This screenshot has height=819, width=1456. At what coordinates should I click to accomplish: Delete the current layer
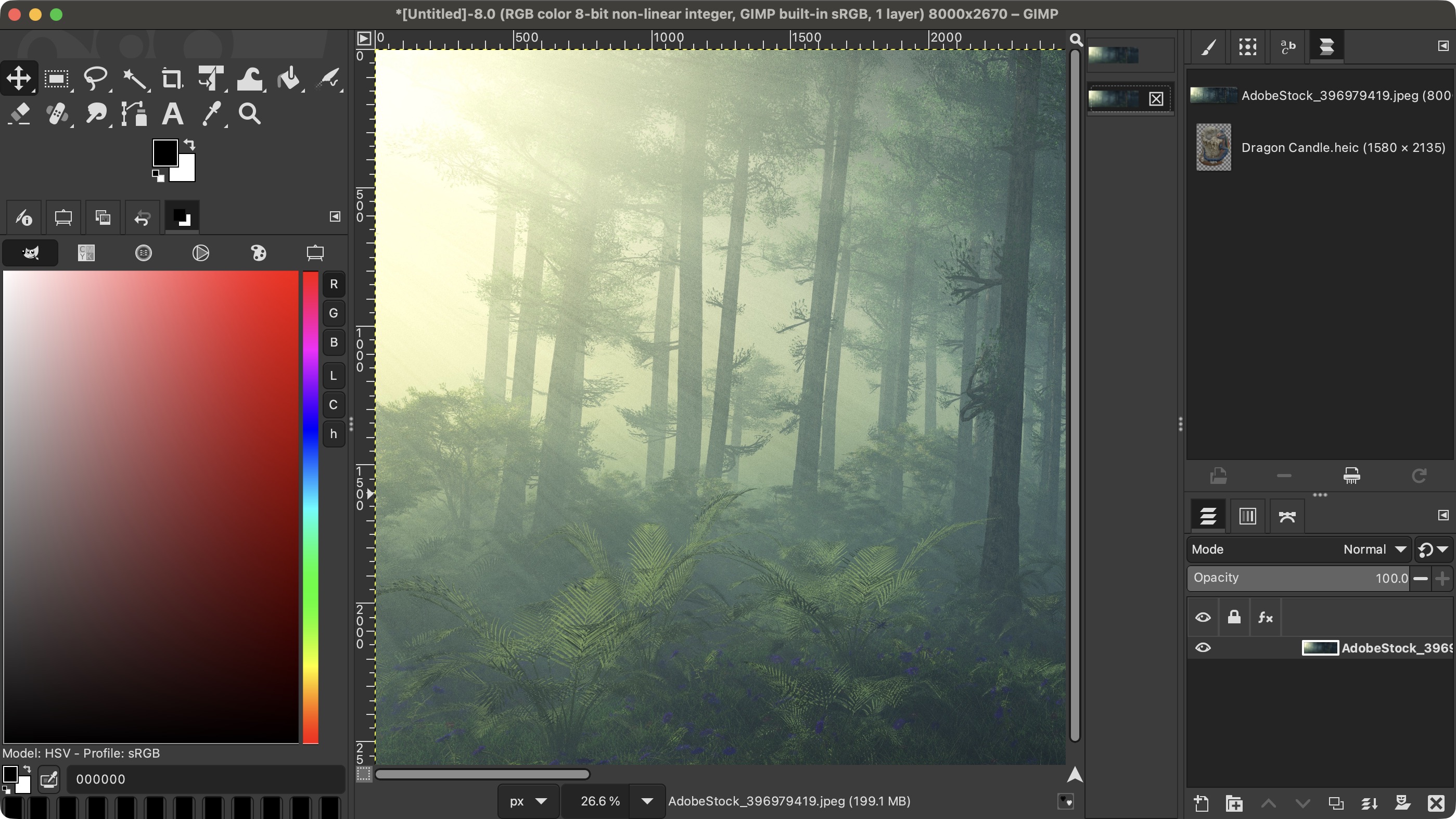[1436, 803]
